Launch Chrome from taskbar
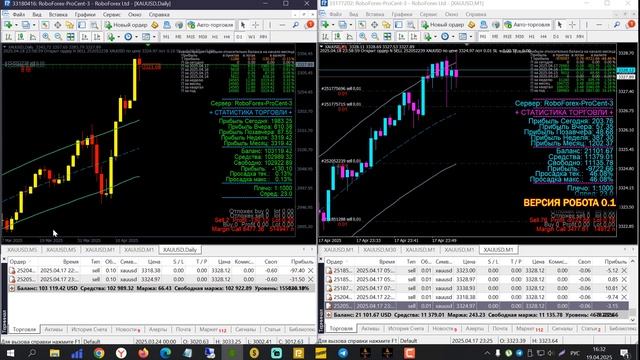The height and width of the screenshot is (360, 640). [99, 353]
